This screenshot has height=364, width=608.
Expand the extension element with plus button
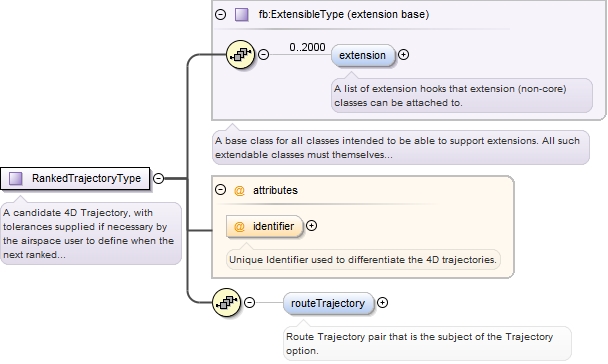[x=403, y=55]
